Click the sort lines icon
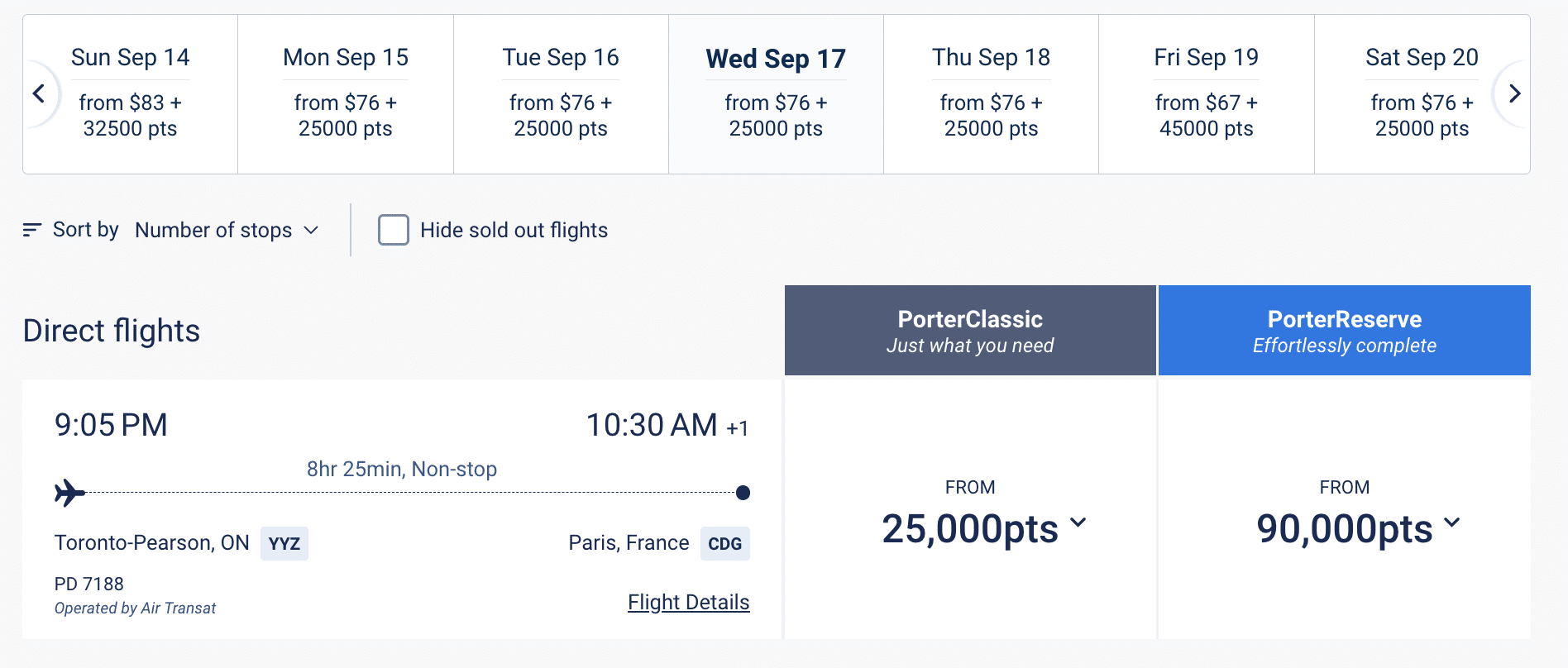The width and height of the screenshot is (1568, 668). pos(32,230)
